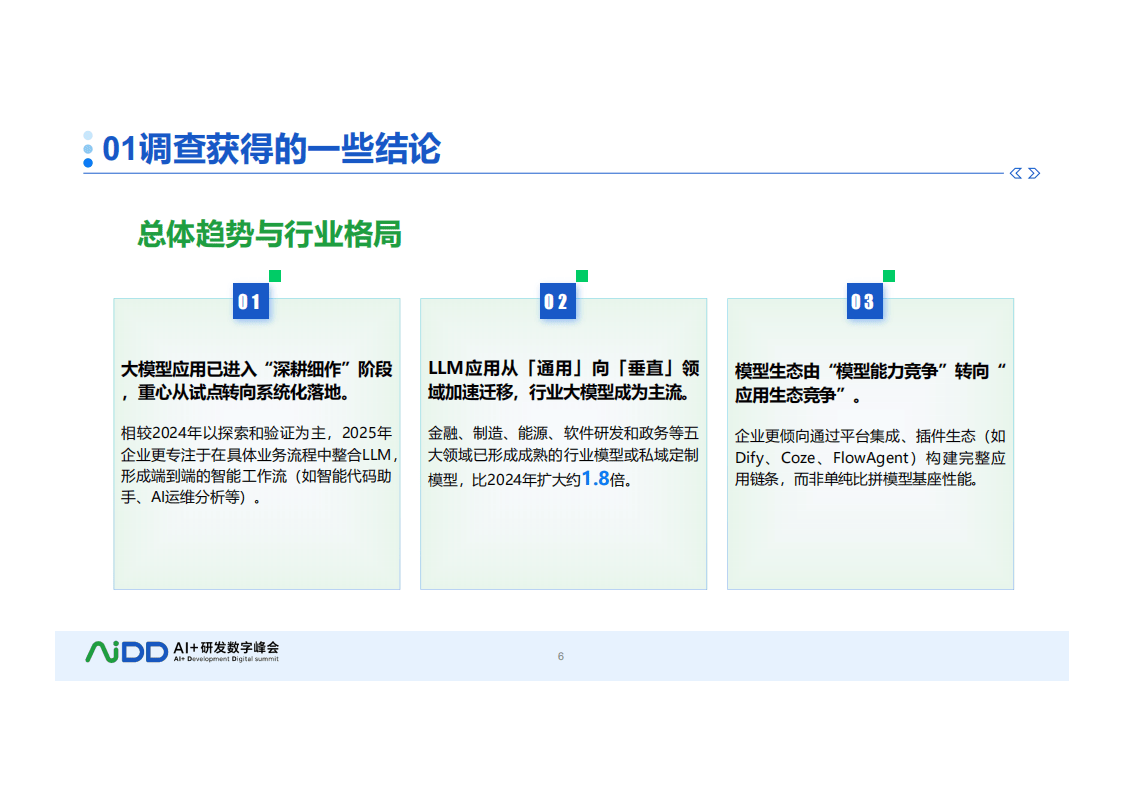1123x793 pixels.
Task: Click the page number 6 in the footer
Action: coord(561,656)
